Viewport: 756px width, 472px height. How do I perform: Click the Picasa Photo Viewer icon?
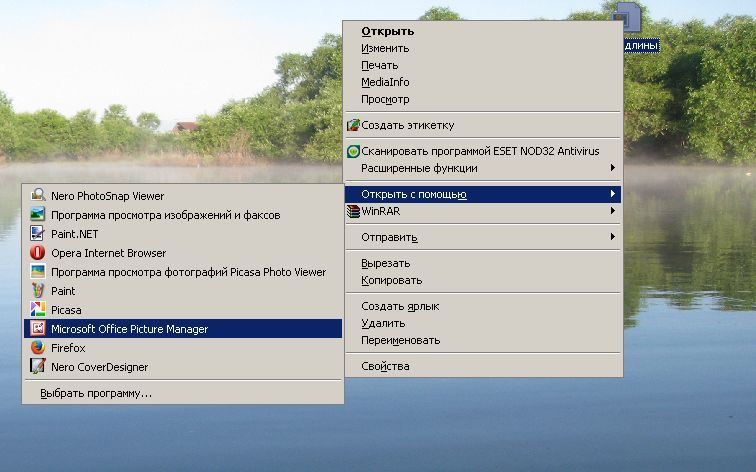[38, 271]
